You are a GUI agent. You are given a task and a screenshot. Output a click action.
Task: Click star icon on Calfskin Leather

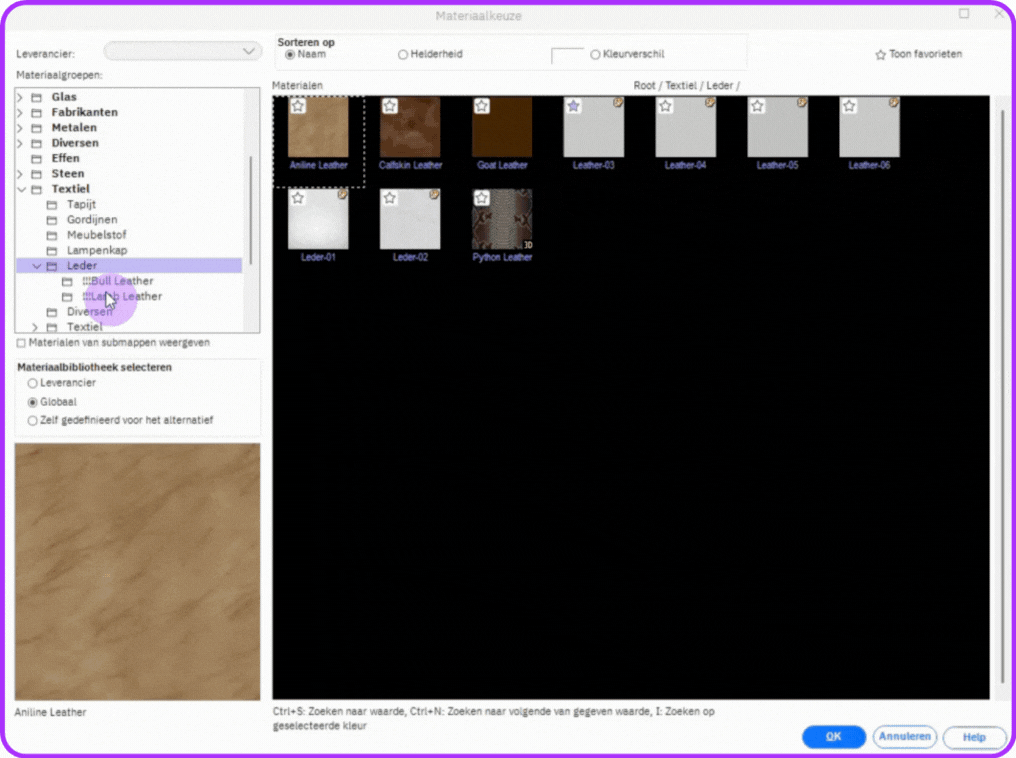tap(390, 106)
